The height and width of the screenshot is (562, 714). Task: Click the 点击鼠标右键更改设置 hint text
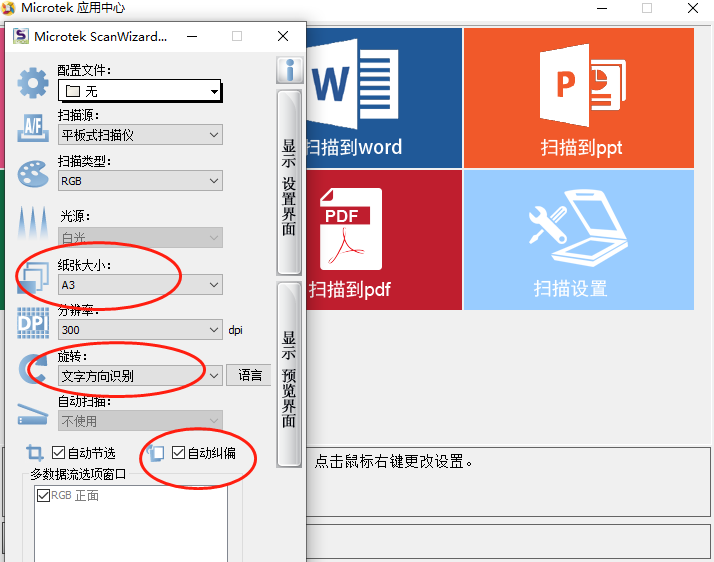394,461
